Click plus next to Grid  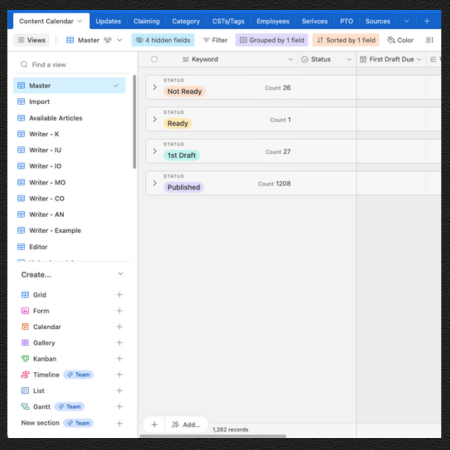point(119,295)
